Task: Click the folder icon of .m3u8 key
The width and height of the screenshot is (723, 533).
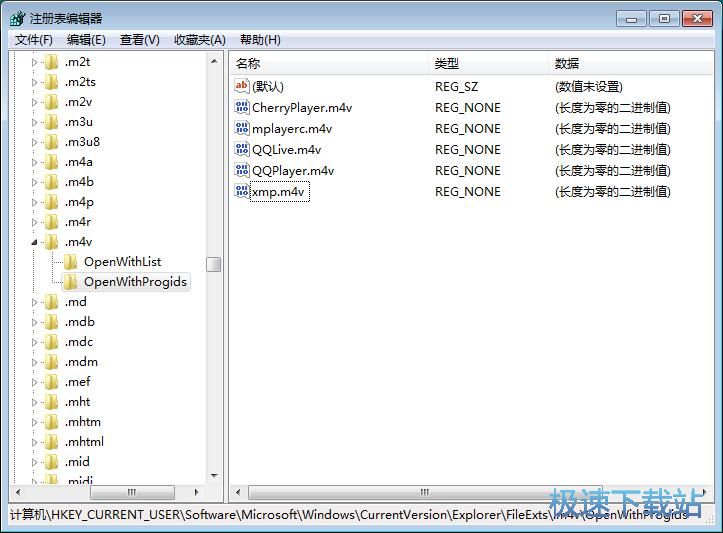Action: tap(52, 142)
